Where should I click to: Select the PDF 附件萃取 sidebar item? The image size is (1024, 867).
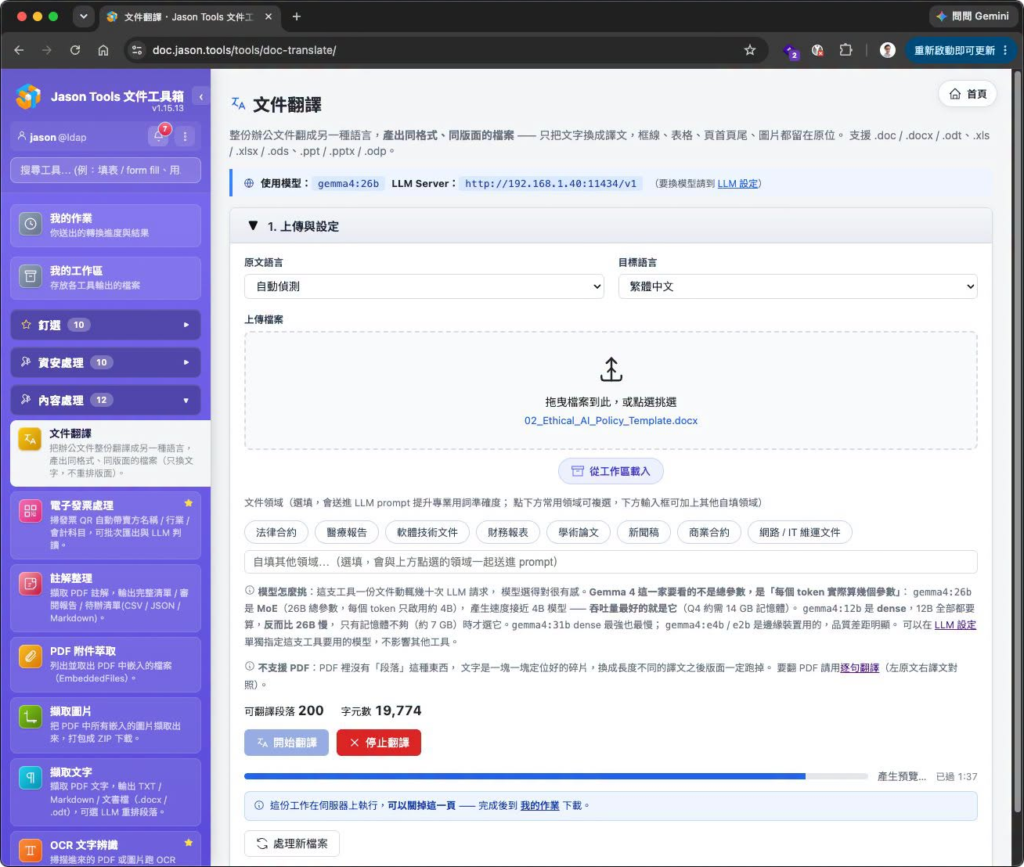pyautogui.click(x=105, y=664)
